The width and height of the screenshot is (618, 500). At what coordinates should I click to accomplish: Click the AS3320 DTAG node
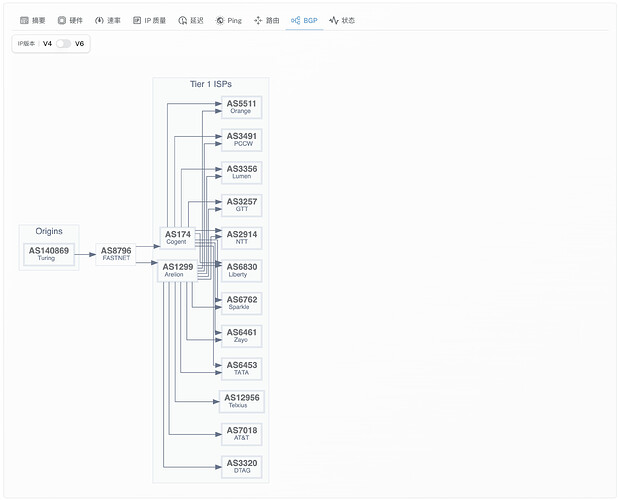click(x=242, y=467)
